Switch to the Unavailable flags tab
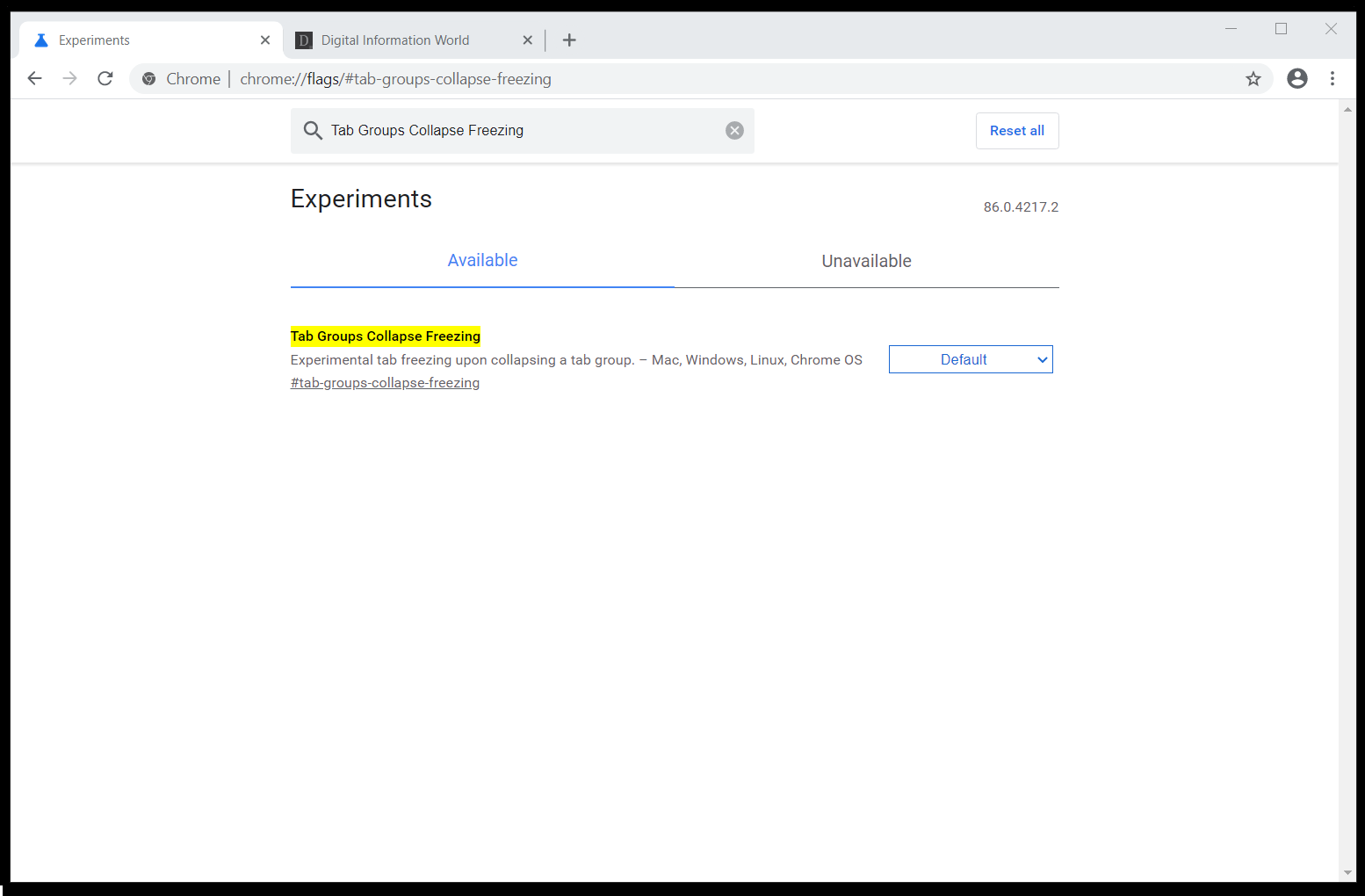Viewport: 1365px width, 896px height. click(866, 260)
